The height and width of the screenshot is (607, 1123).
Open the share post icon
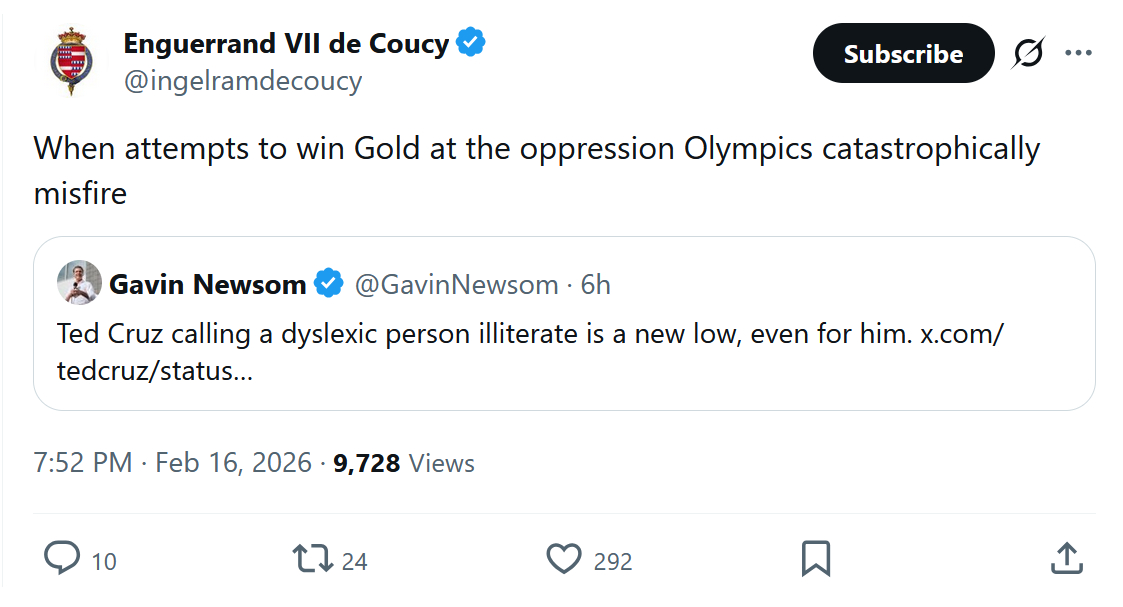1066,558
